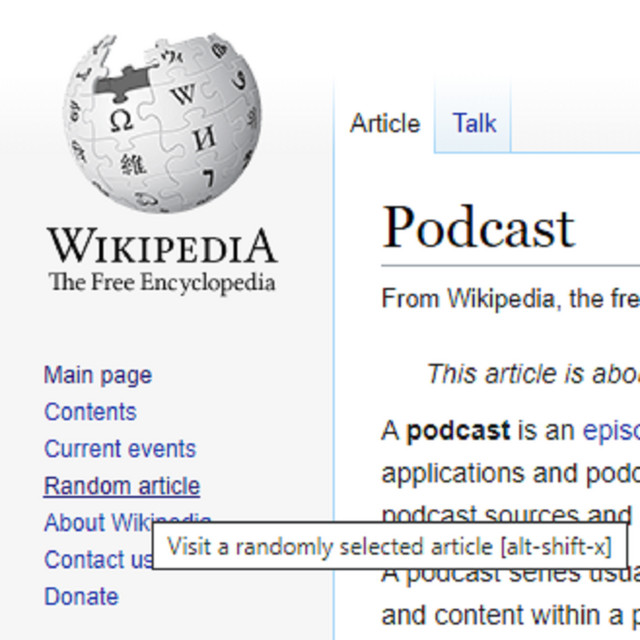Click 'The Free Encyclopedia' tagline

(162, 282)
